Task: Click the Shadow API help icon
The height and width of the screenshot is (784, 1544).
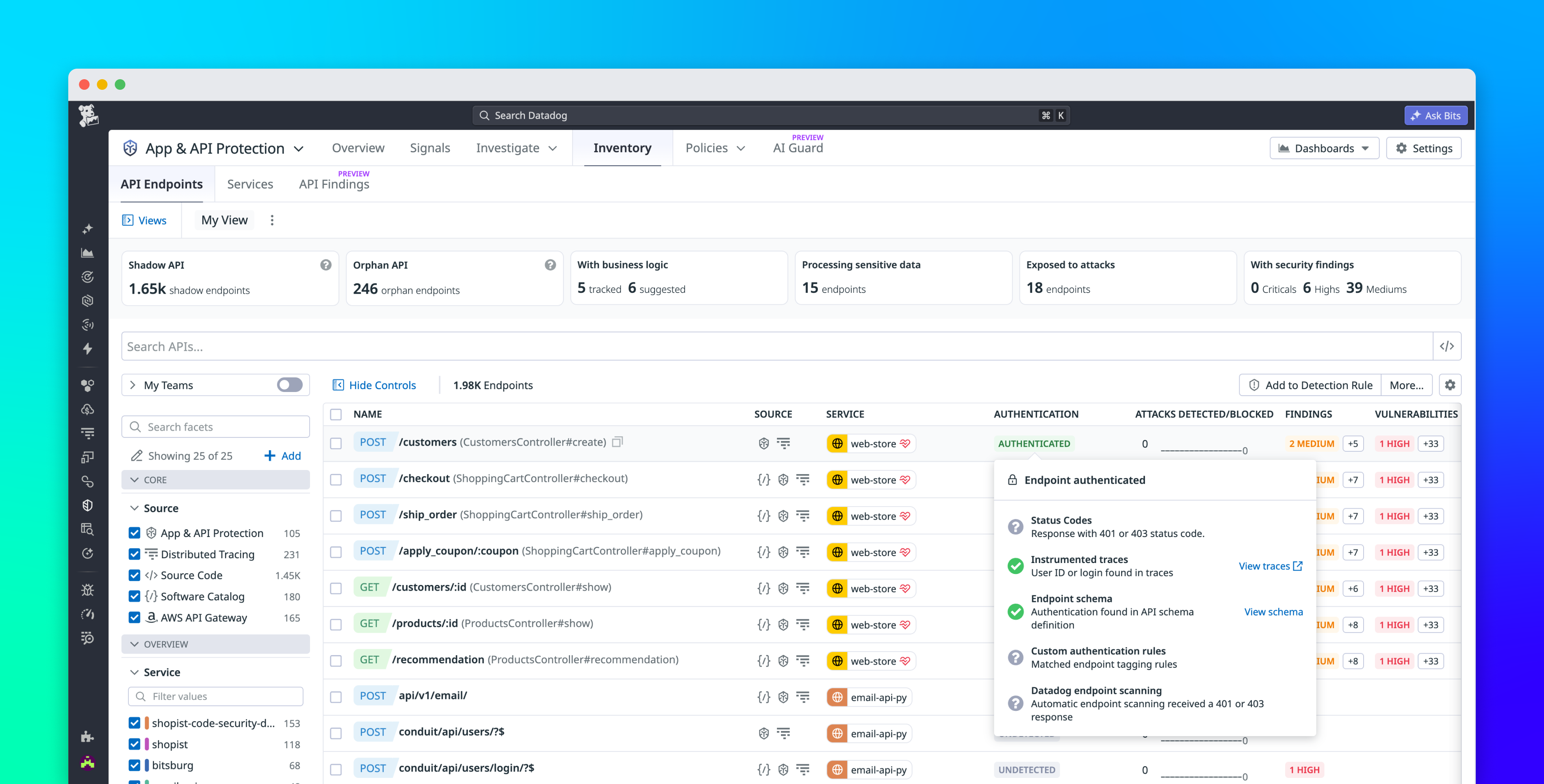Action: 325,265
